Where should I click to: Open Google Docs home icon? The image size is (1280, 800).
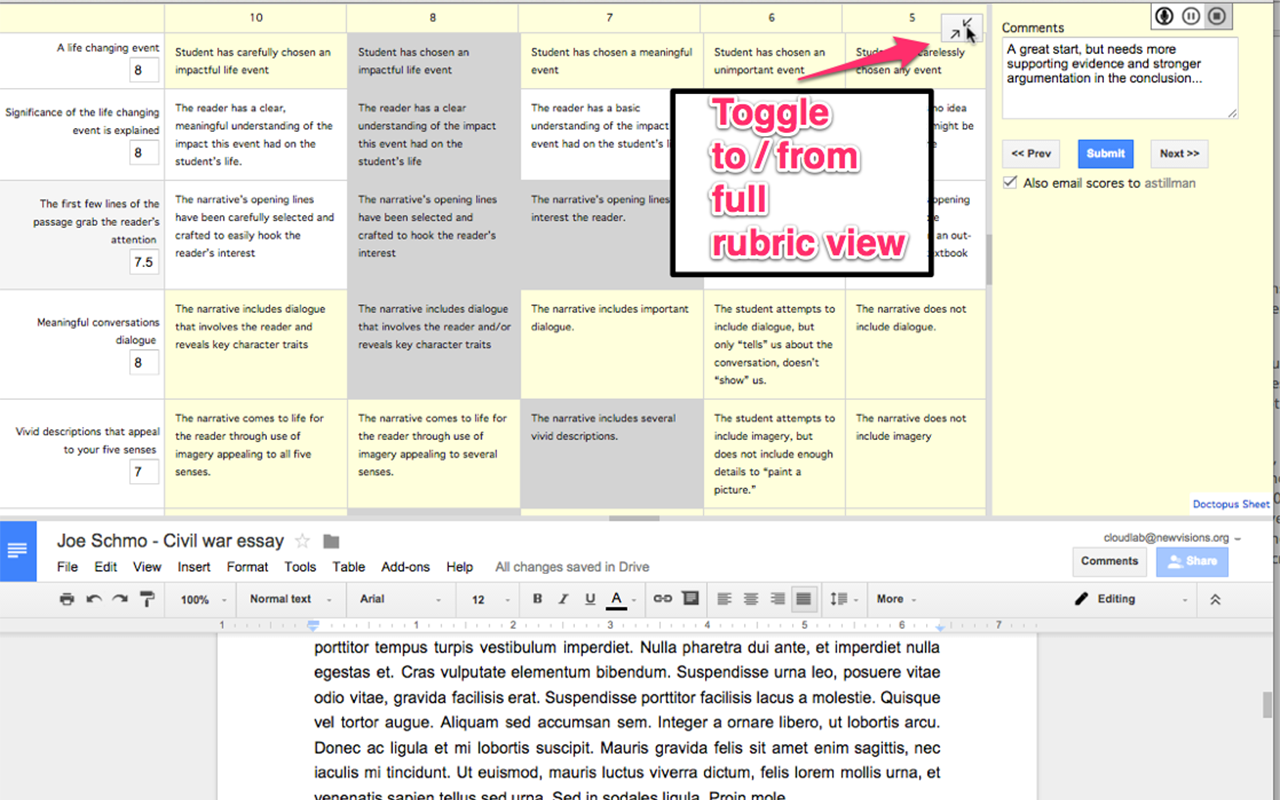tap(18, 551)
